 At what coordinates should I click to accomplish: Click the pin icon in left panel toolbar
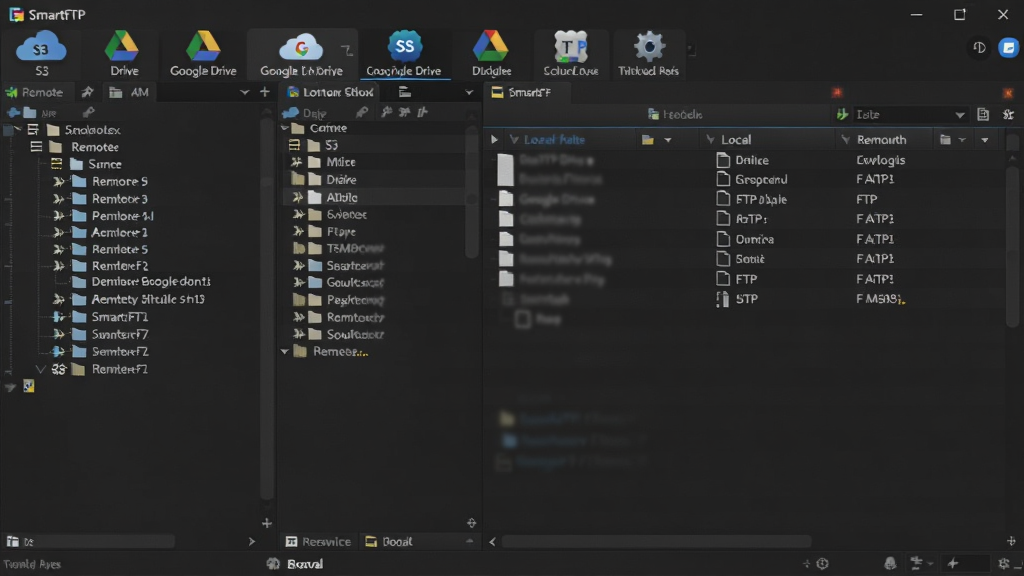click(88, 112)
